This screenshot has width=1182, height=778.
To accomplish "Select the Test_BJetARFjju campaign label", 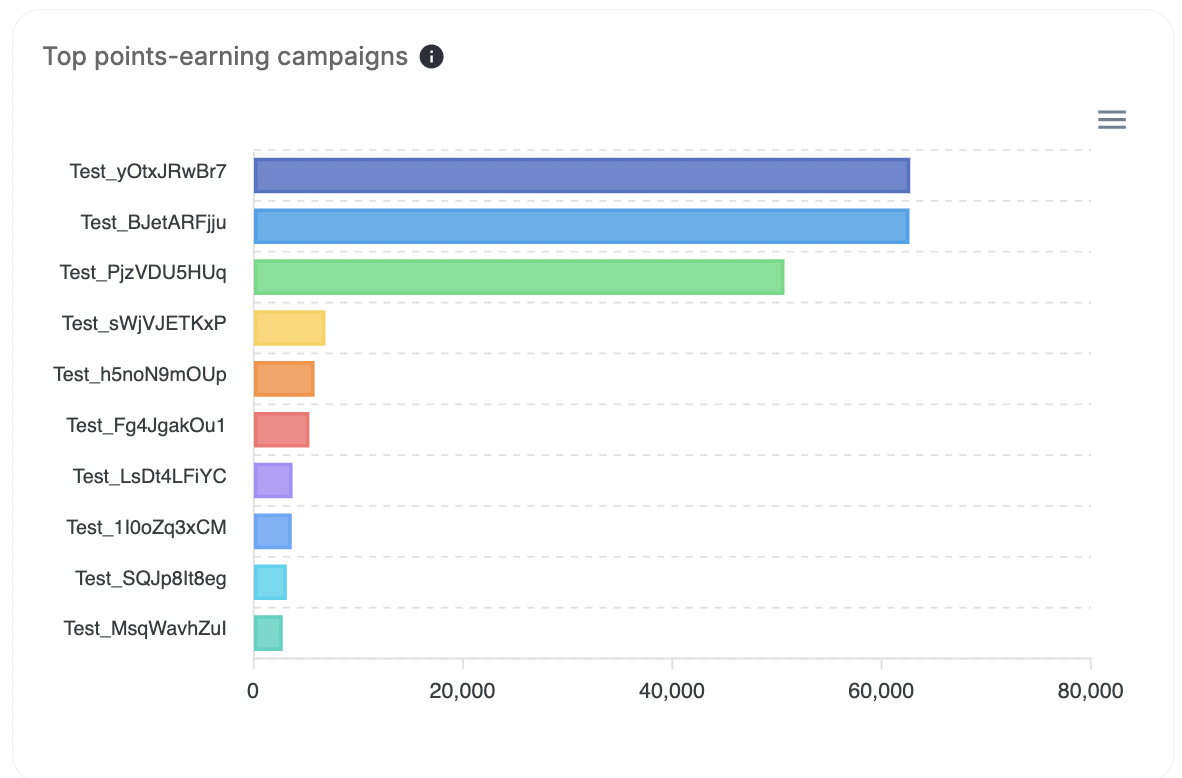I will pyautogui.click(x=152, y=222).
